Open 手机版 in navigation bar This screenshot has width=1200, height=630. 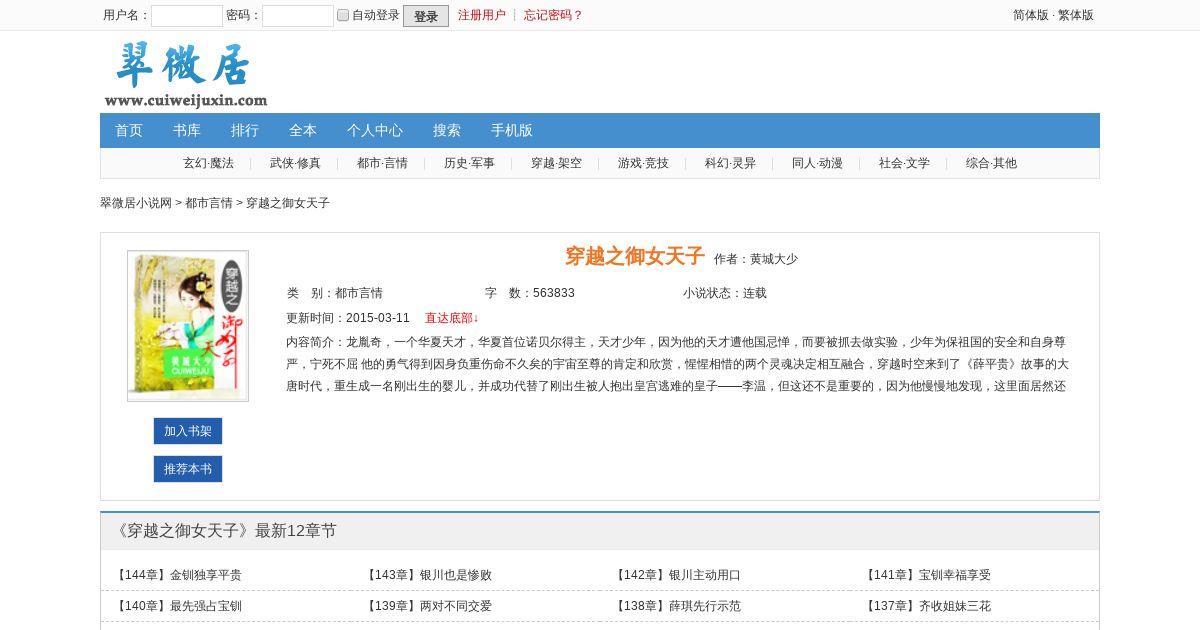(512, 130)
